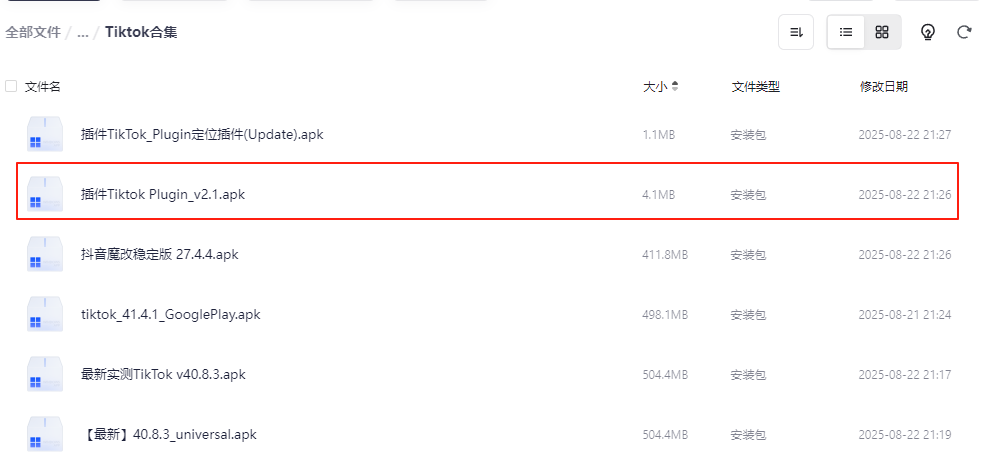Click the 文件类型 column header
Viewport: 983px width, 465px height.
pyautogui.click(x=755, y=87)
